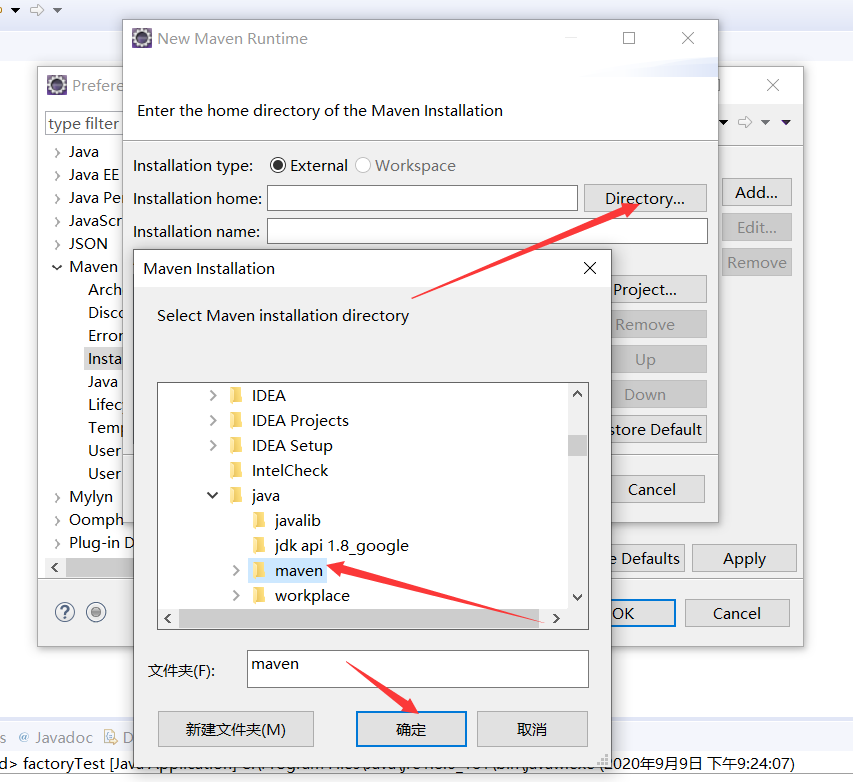Click the folder tree scroll right arrow
Screen dimensions: 853x782
click(556, 618)
